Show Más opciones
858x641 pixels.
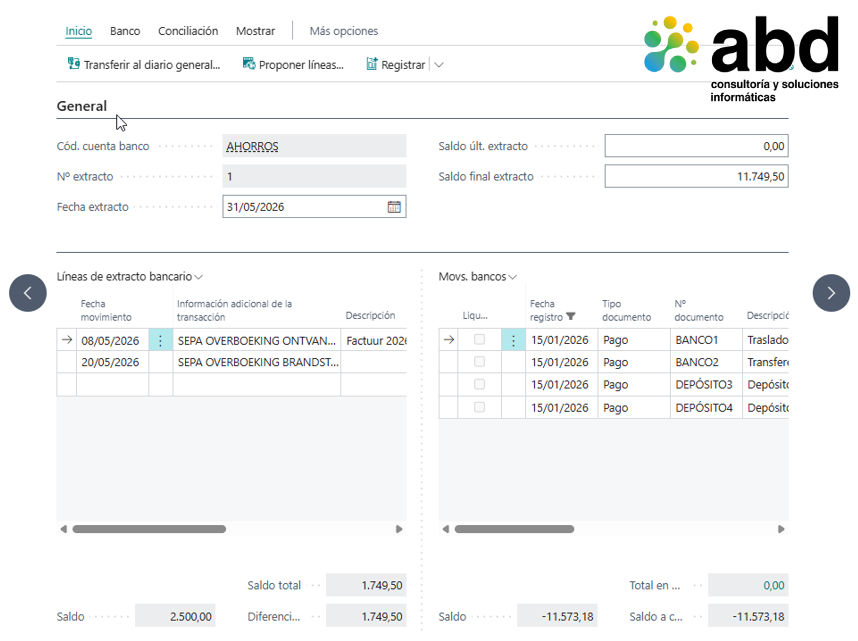pos(344,31)
